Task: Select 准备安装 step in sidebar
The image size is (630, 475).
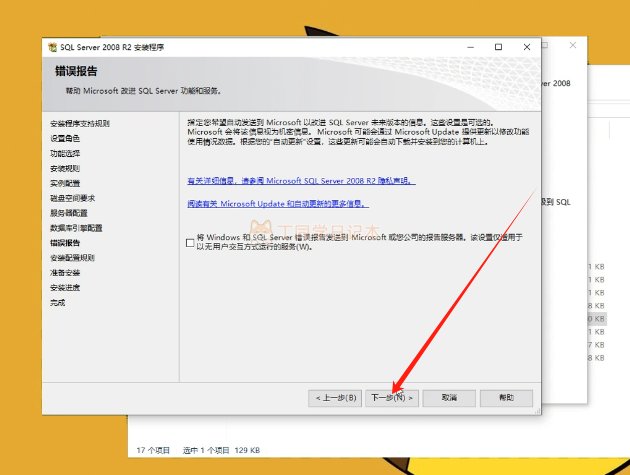Action: tap(65, 272)
